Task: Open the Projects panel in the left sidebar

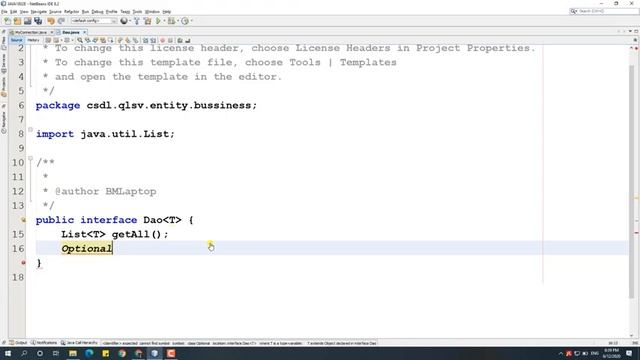Action: pyautogui.click(x=4, y=87)
